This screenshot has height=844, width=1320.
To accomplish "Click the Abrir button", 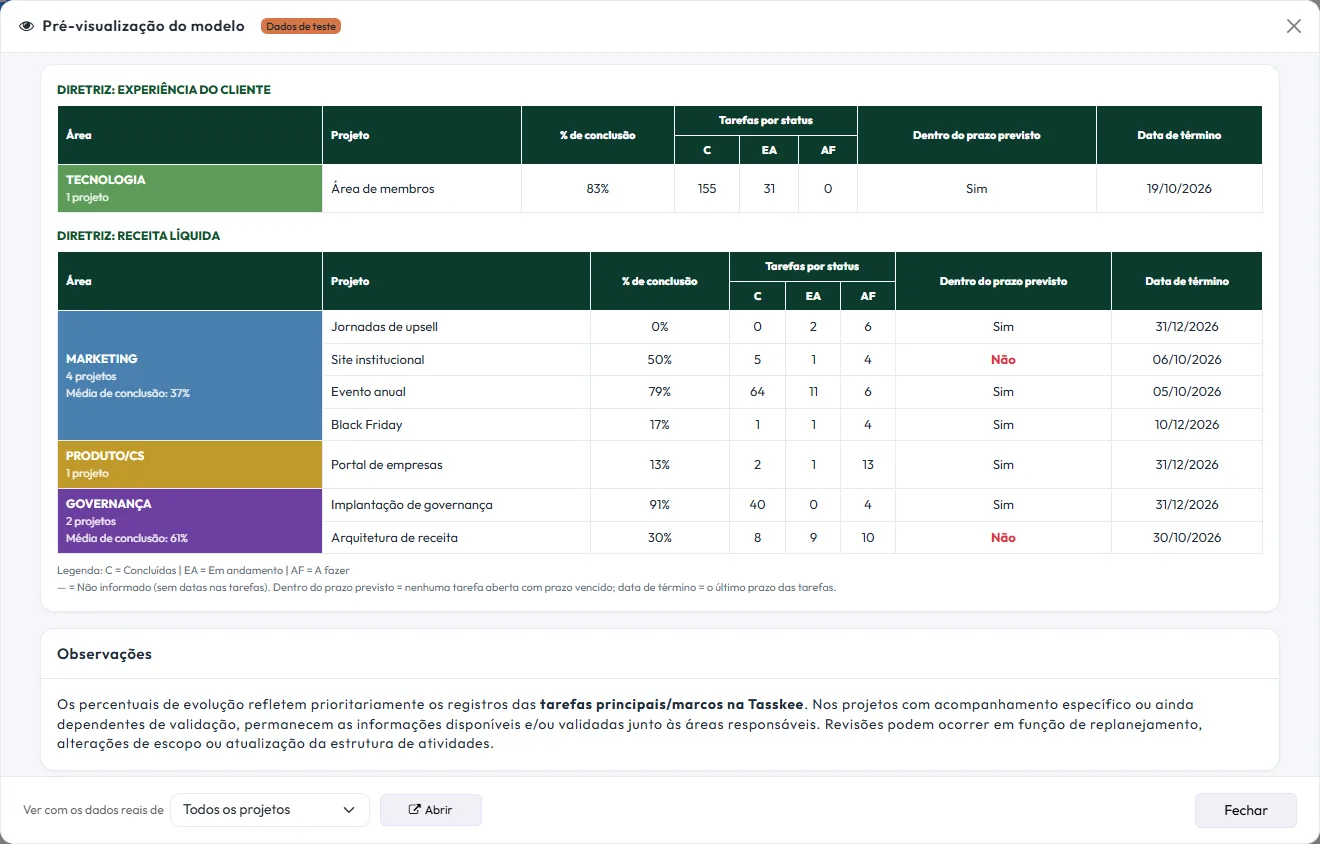I will (431, 810).
